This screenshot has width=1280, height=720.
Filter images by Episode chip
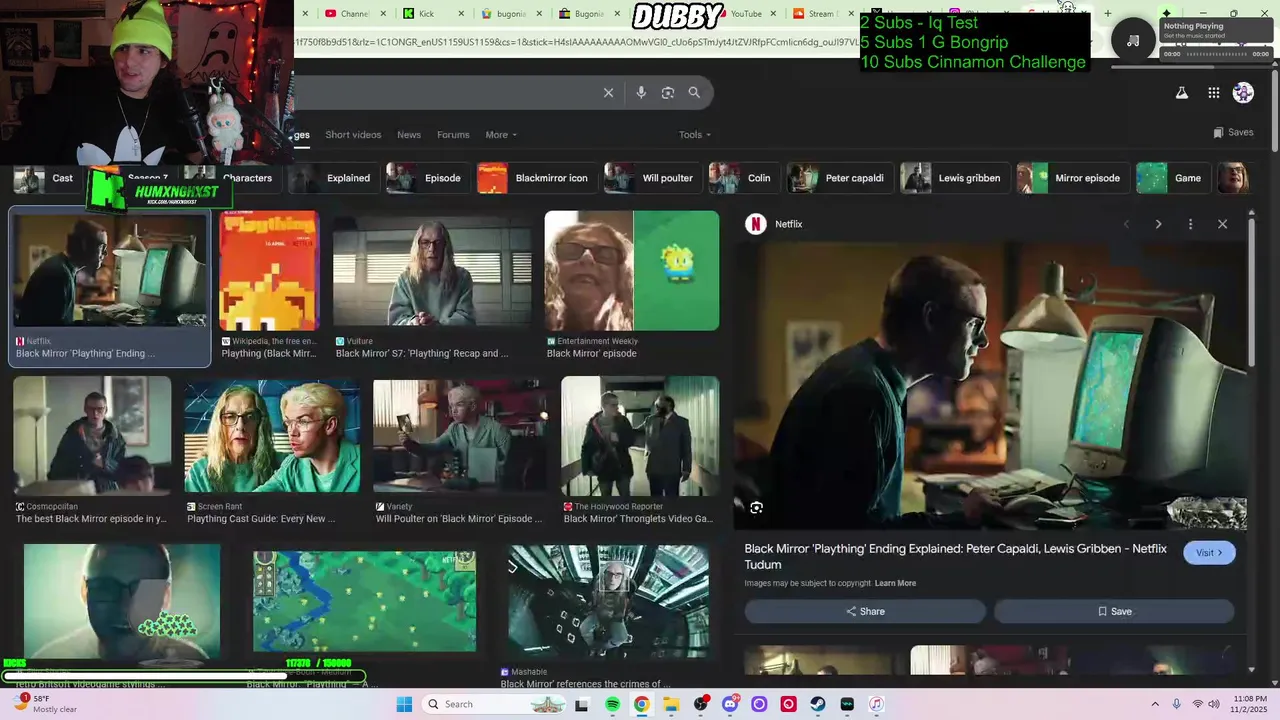click(x=426, y=178)
